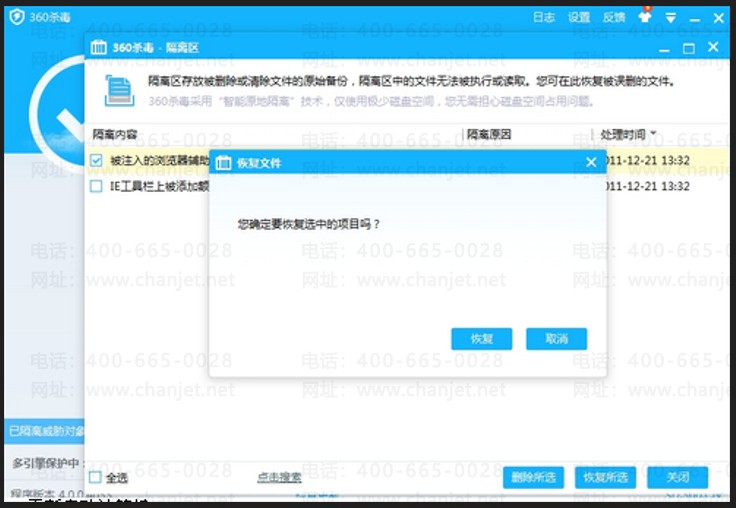Screen dimensions: 736x508
Task: Minimize the 360杀毒 main window
Action: [695, 20]
